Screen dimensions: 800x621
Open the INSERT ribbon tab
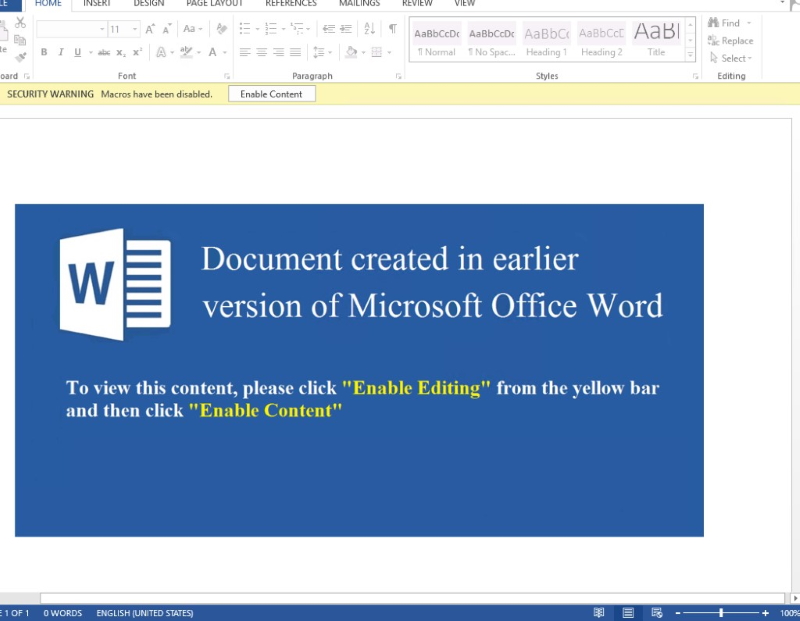[x=97, y=4]
